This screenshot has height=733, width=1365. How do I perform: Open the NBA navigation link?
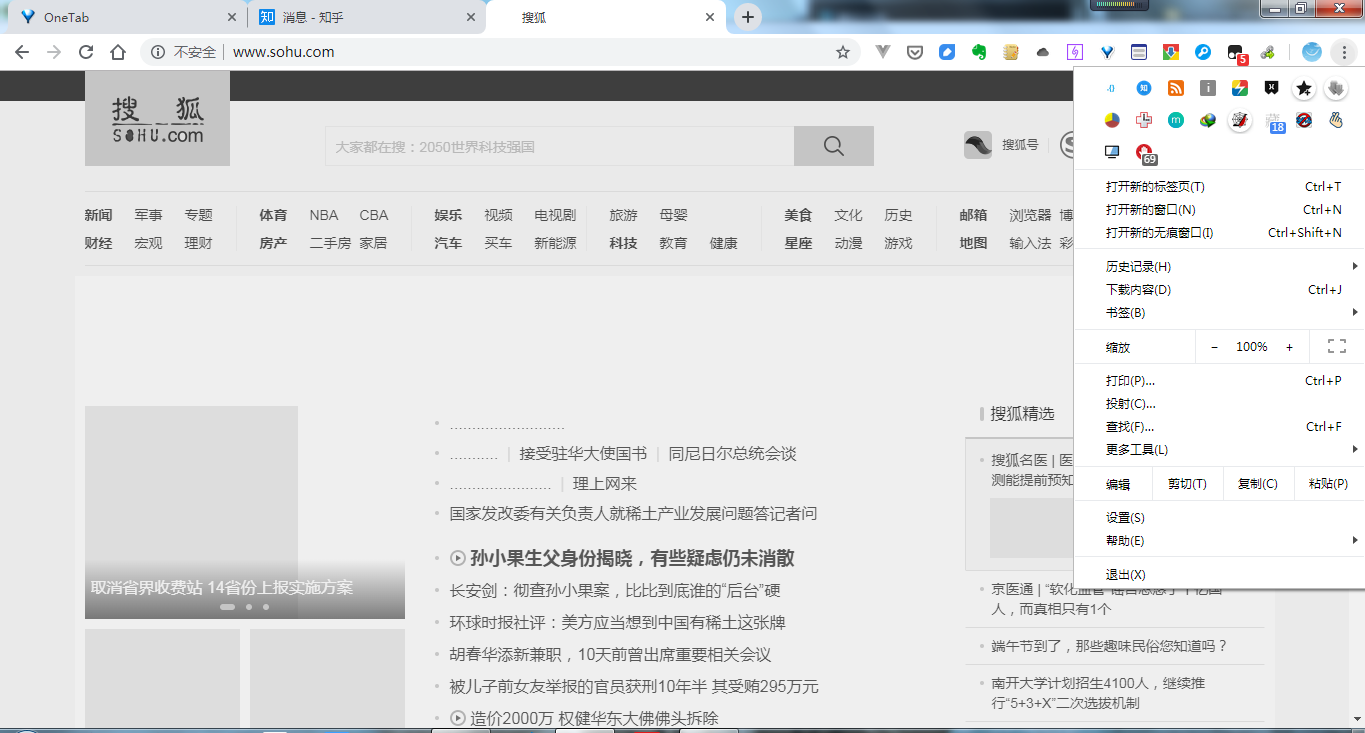[324, 215]
